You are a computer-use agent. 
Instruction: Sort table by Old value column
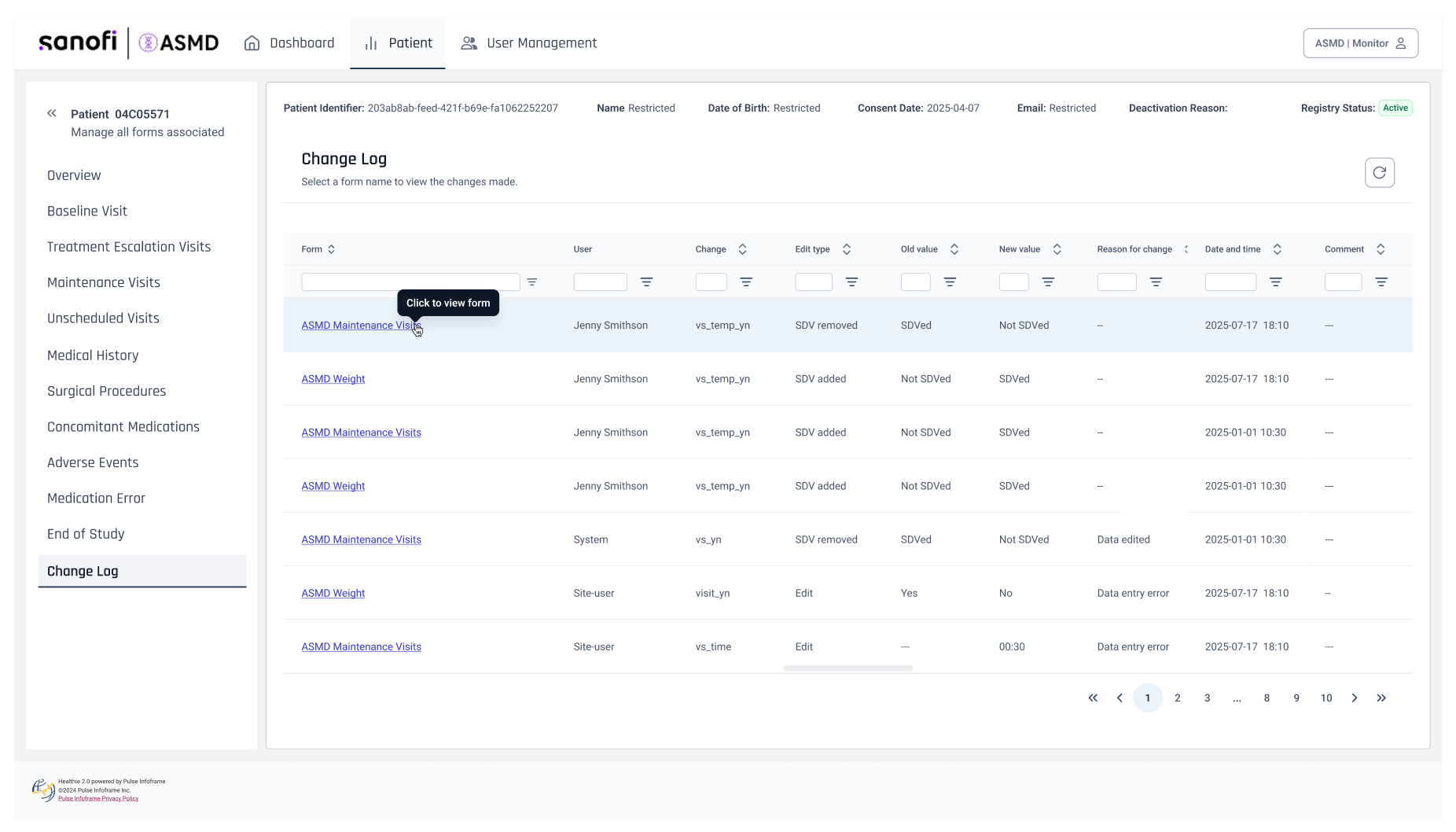point(954,249)
